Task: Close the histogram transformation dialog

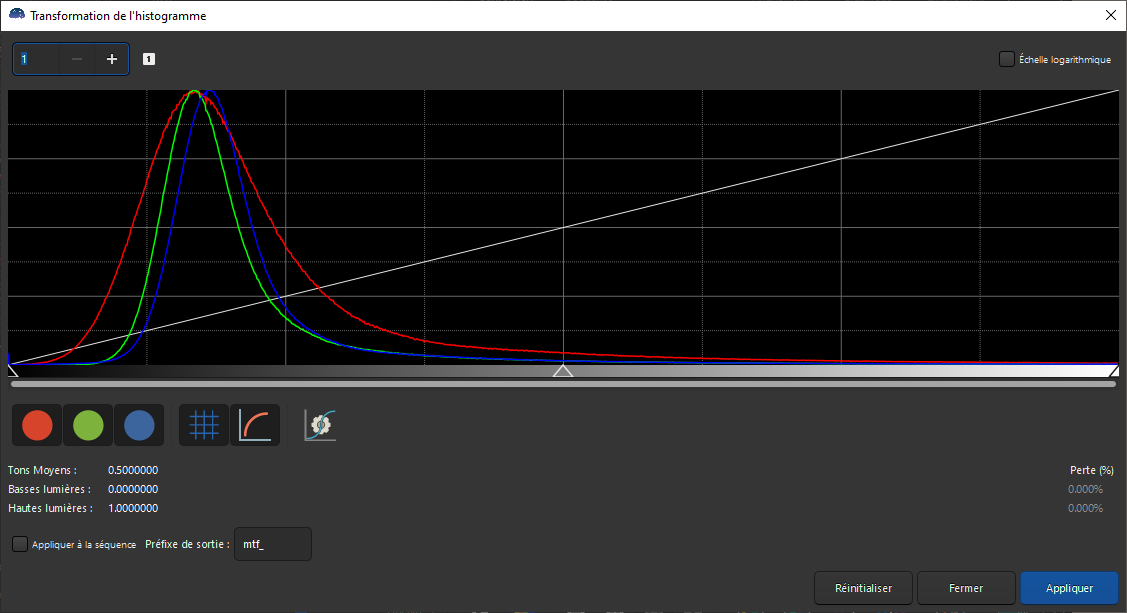Action: 1110,15
